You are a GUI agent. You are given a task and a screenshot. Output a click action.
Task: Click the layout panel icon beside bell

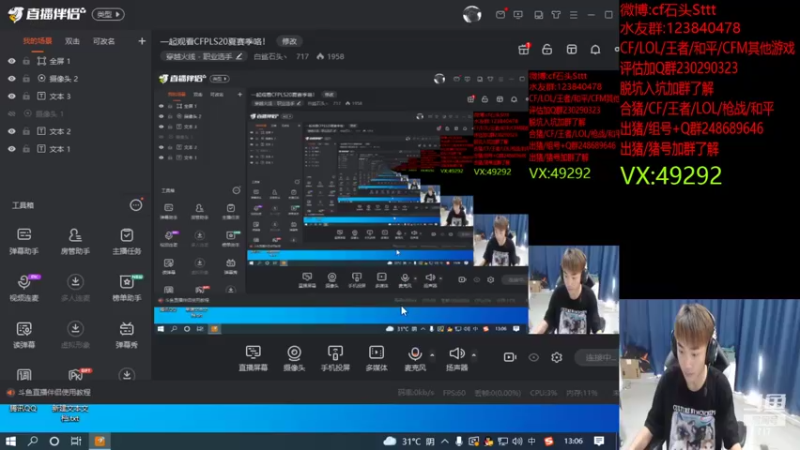point(571,49)
